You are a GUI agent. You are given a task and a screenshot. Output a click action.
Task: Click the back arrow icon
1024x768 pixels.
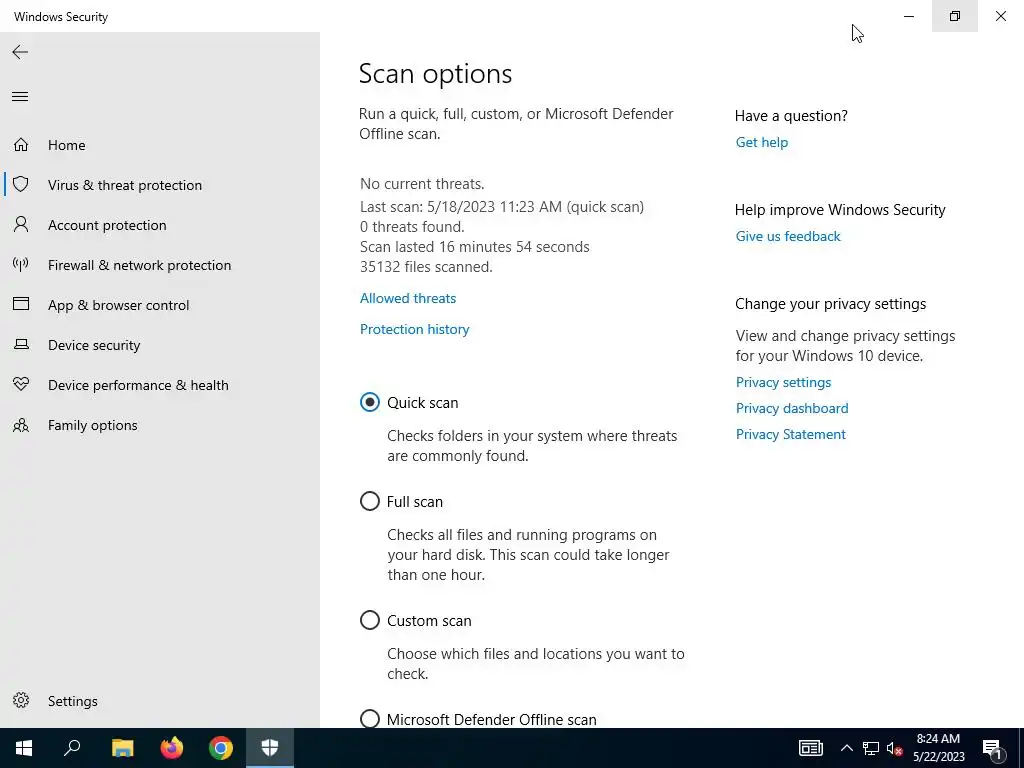(20, 52)
